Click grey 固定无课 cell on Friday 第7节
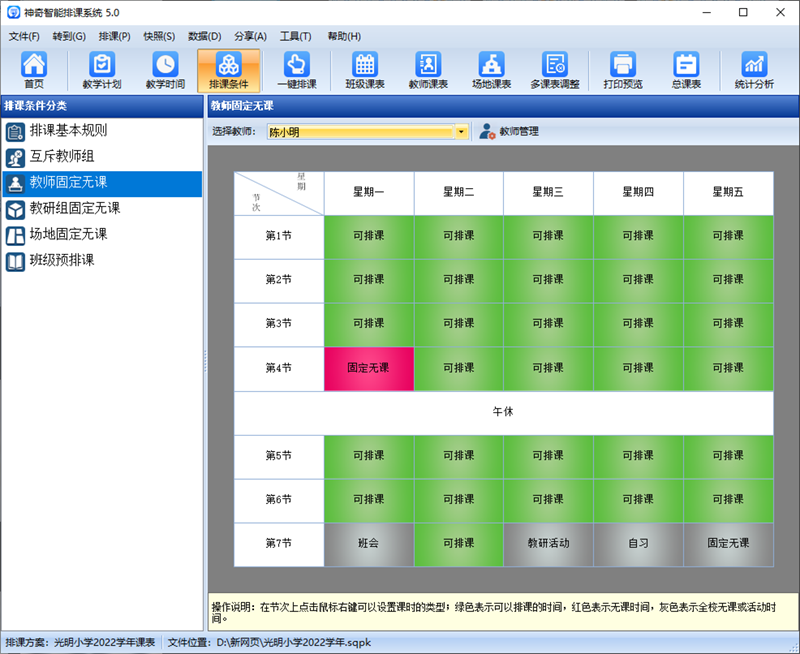This screenshot has width=800, height=654. (728, 544)
